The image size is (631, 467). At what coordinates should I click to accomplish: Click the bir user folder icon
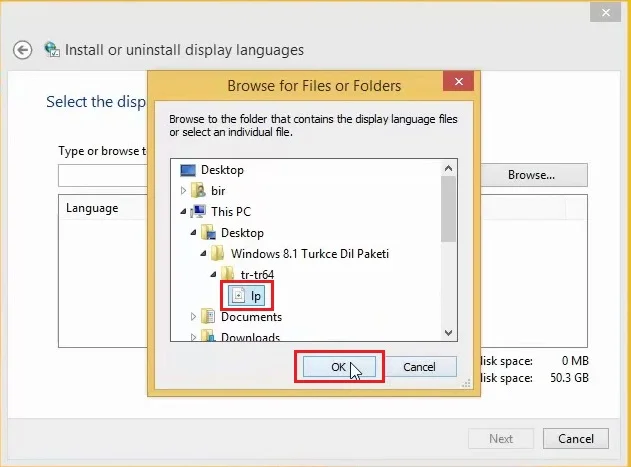point(198,190)
